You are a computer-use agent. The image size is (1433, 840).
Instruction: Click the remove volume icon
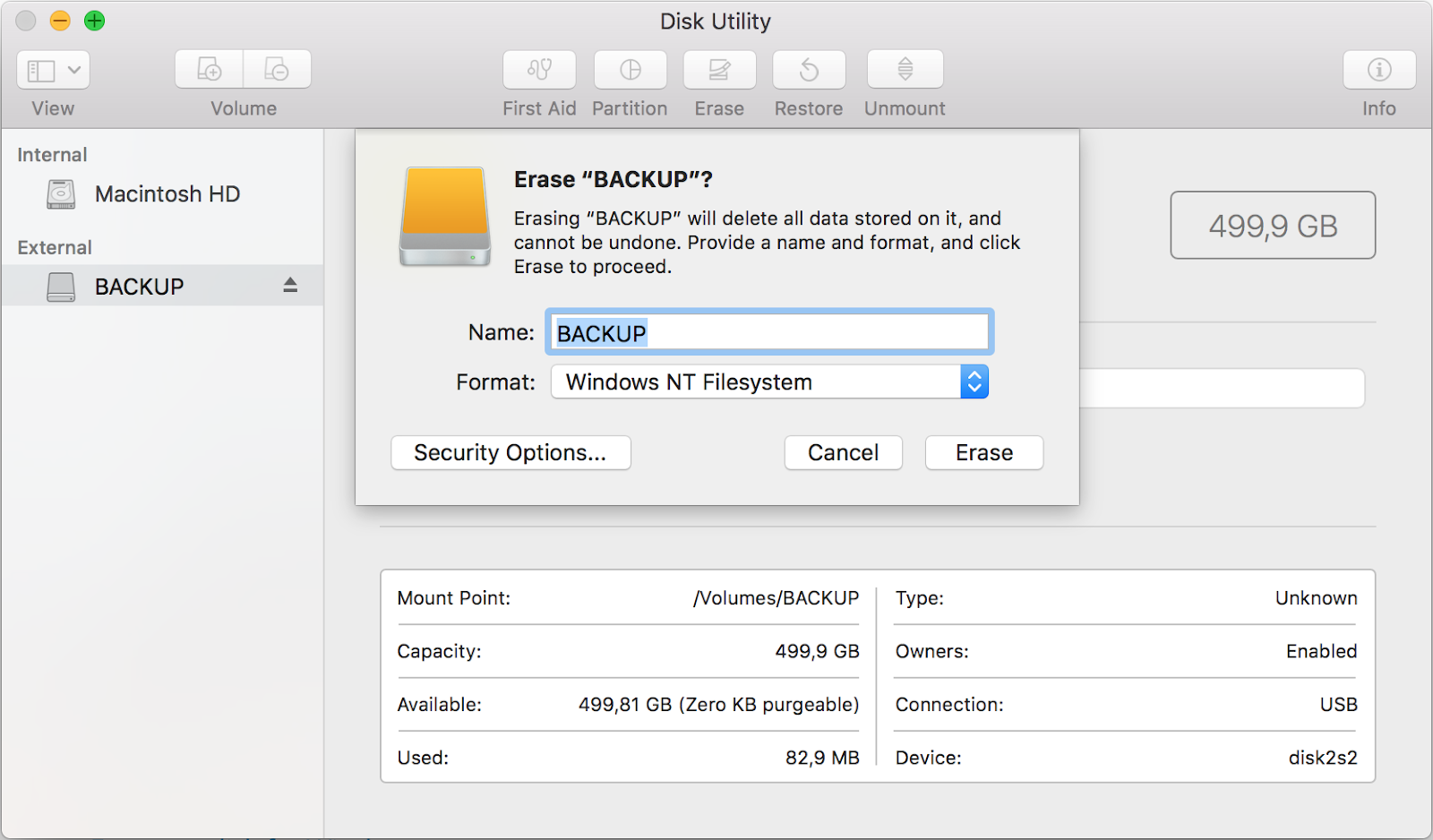[277, 70]
